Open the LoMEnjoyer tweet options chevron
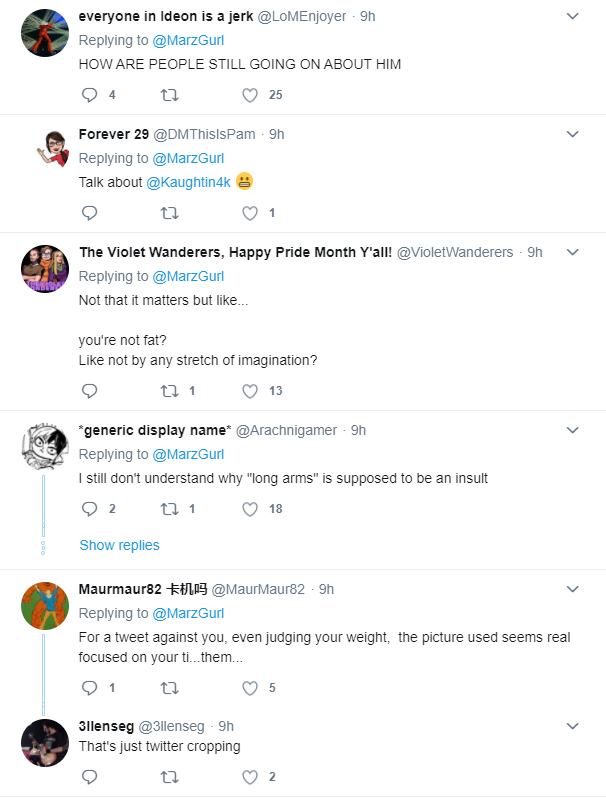This screenshot has height=798, width=606. [572, 16]
